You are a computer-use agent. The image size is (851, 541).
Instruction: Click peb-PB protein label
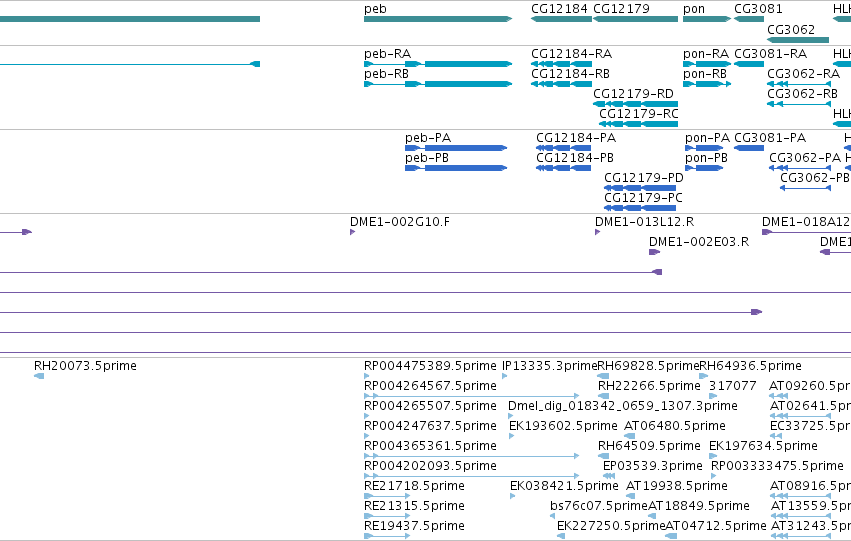tap(427, 158)
